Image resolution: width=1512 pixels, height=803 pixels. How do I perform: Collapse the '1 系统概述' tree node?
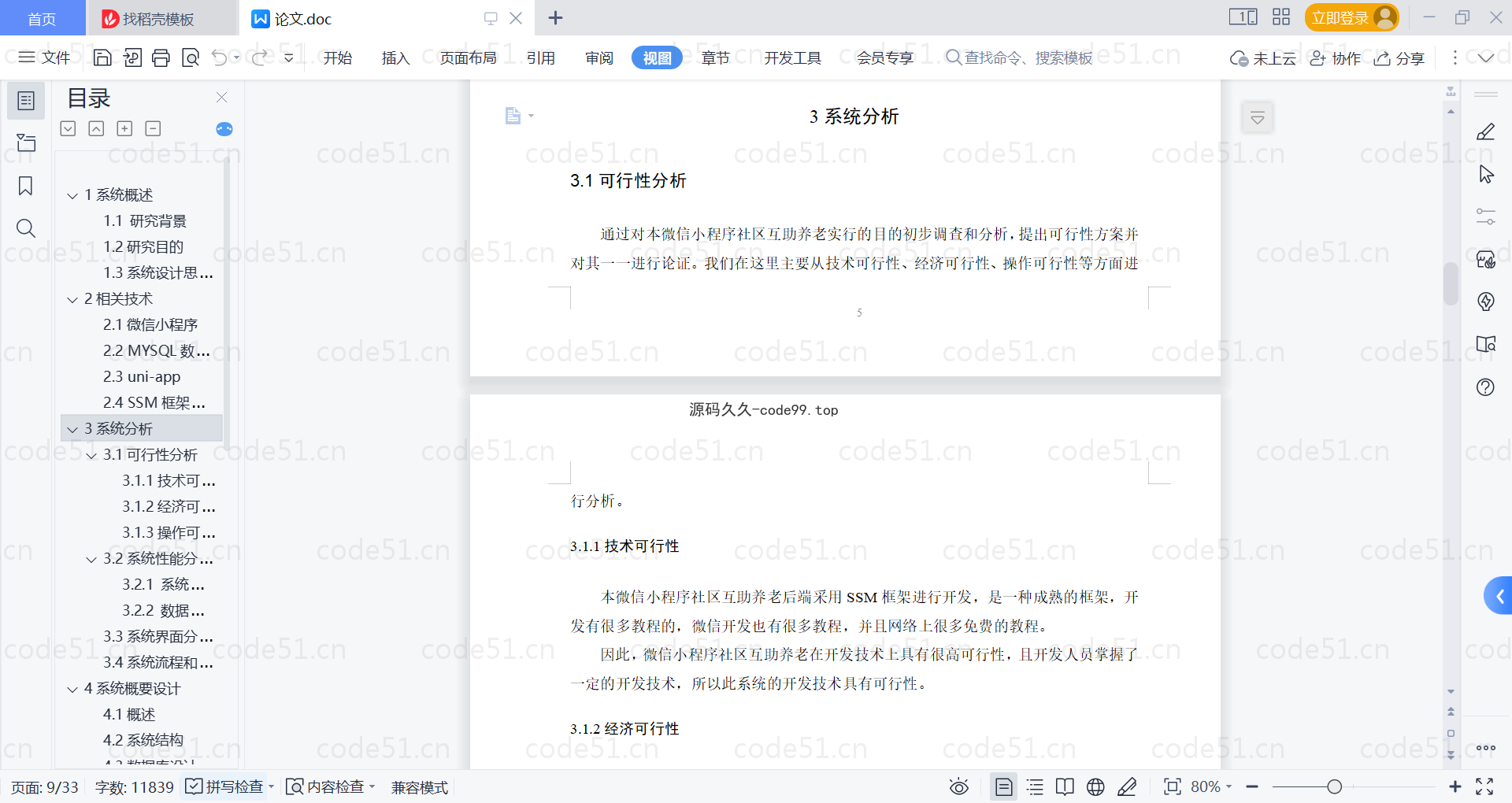(72, 195)
